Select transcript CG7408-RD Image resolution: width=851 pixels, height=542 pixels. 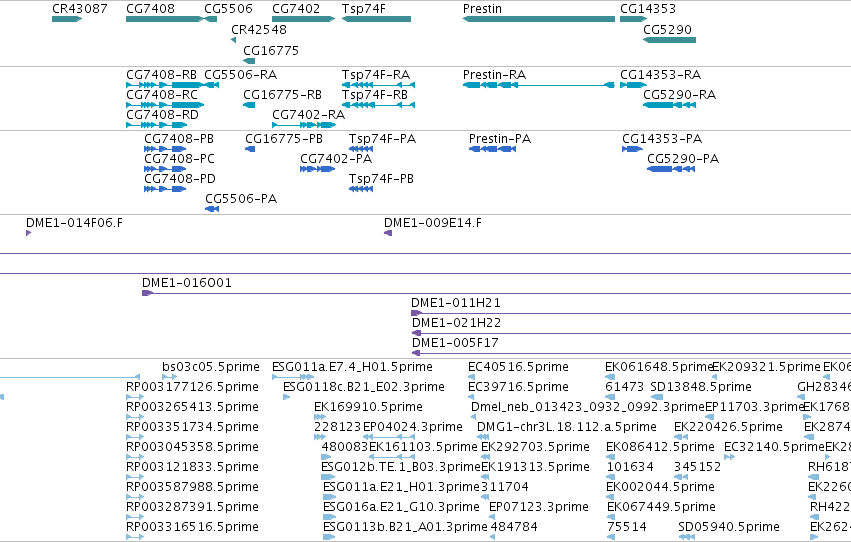[156, 125]
